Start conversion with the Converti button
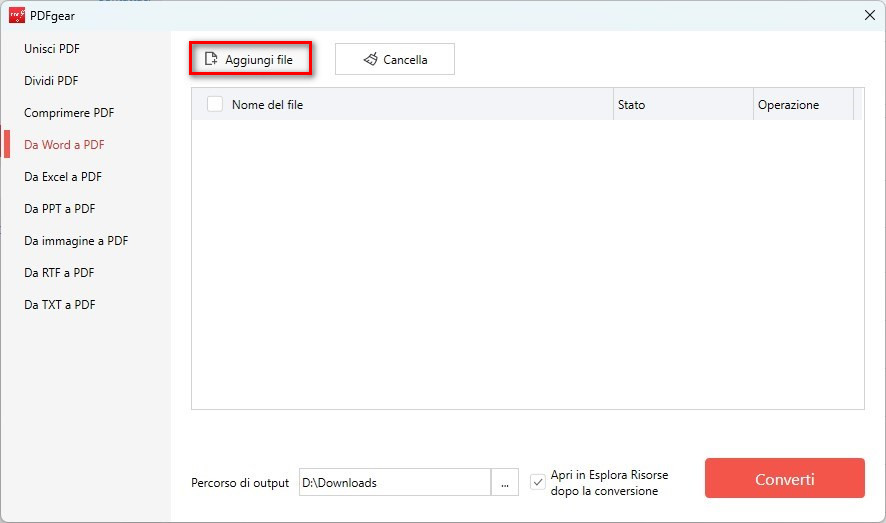Screen dimensions: 886x523 (784, 478)
